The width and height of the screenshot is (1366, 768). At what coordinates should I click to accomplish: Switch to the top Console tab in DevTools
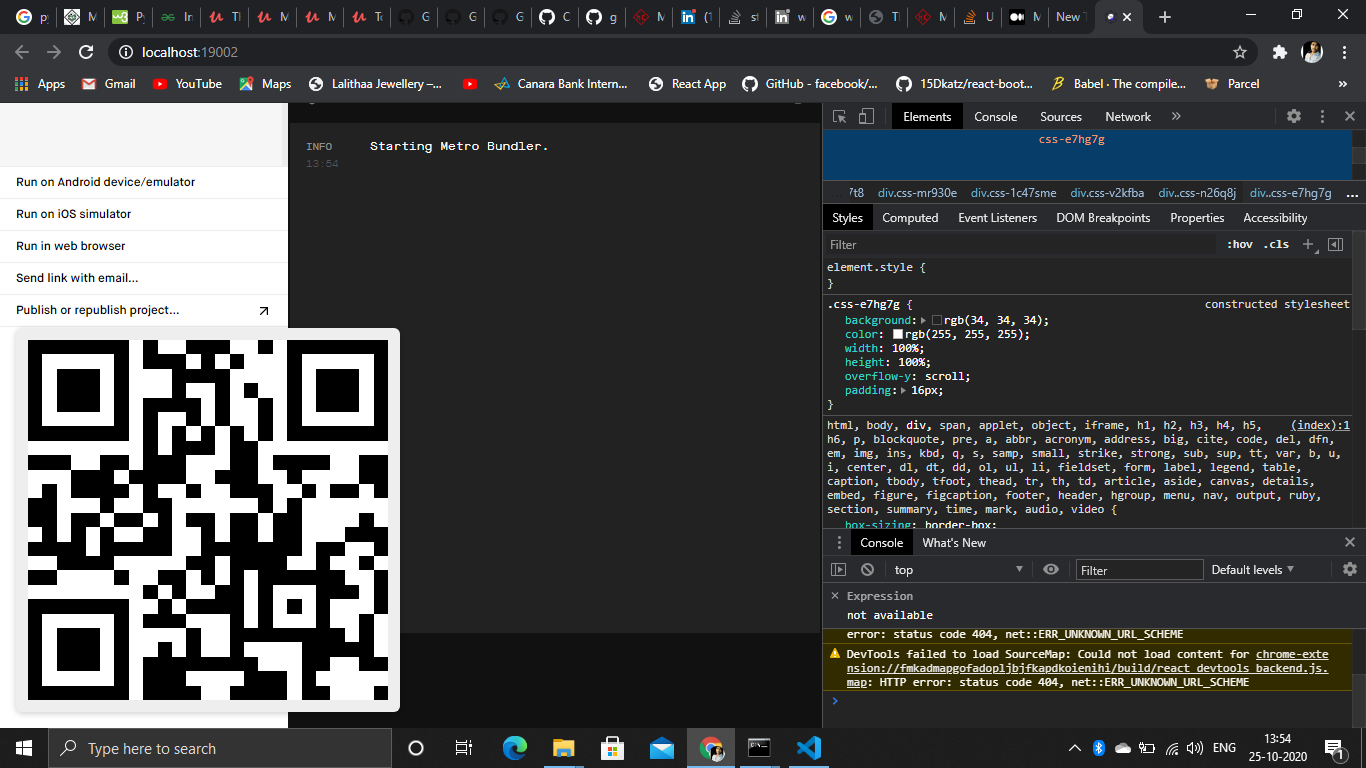[x=996, y=117]
